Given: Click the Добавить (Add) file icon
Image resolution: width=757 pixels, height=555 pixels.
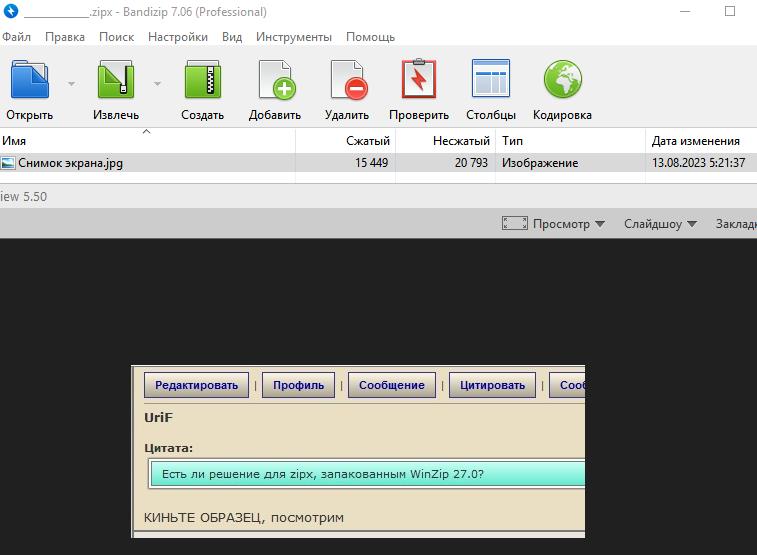Looking at the screenshot, I should tap(277, 80).
